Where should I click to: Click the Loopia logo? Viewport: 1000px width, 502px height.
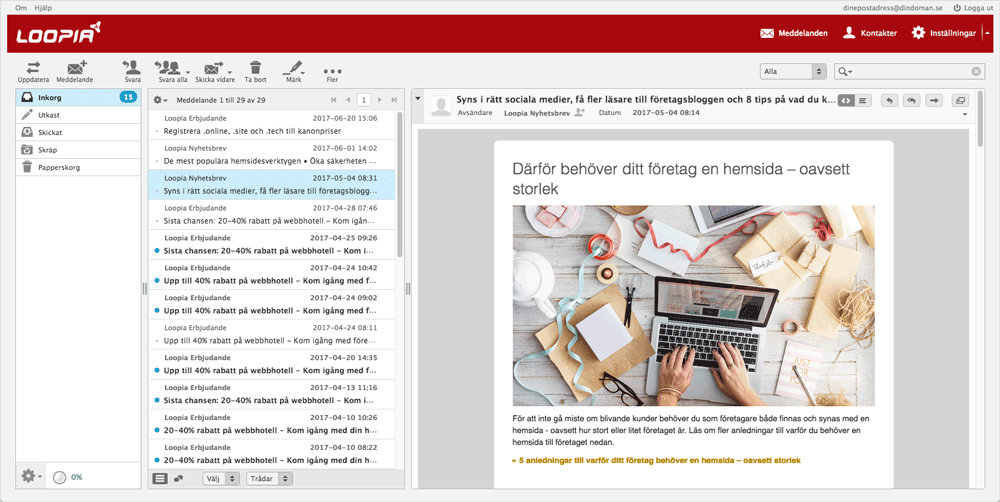pos(59,33)
